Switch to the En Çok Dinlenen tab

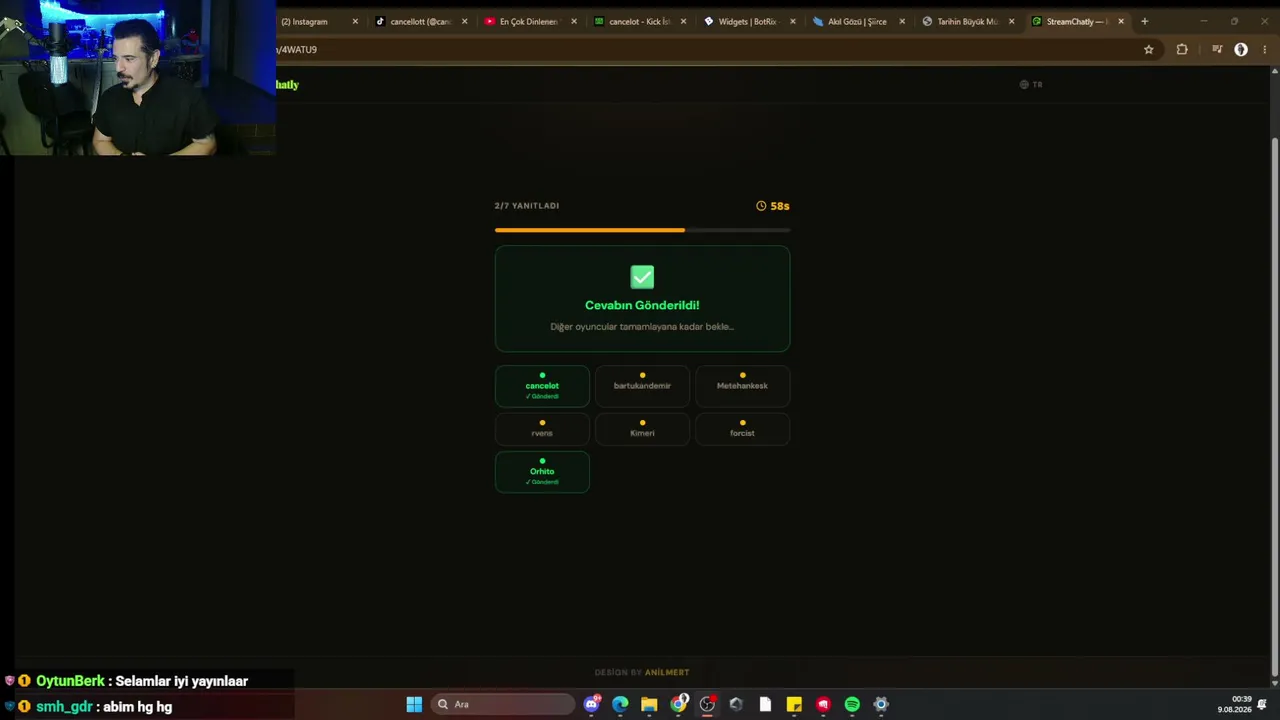(x=531, y=21)
